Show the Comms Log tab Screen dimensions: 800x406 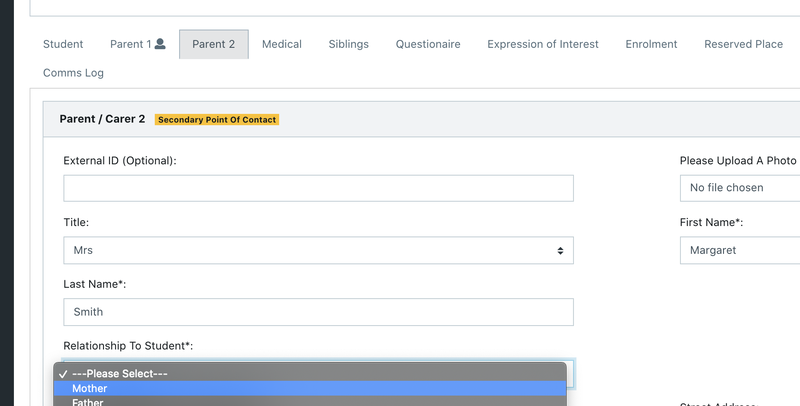click(x=73, y=73)
